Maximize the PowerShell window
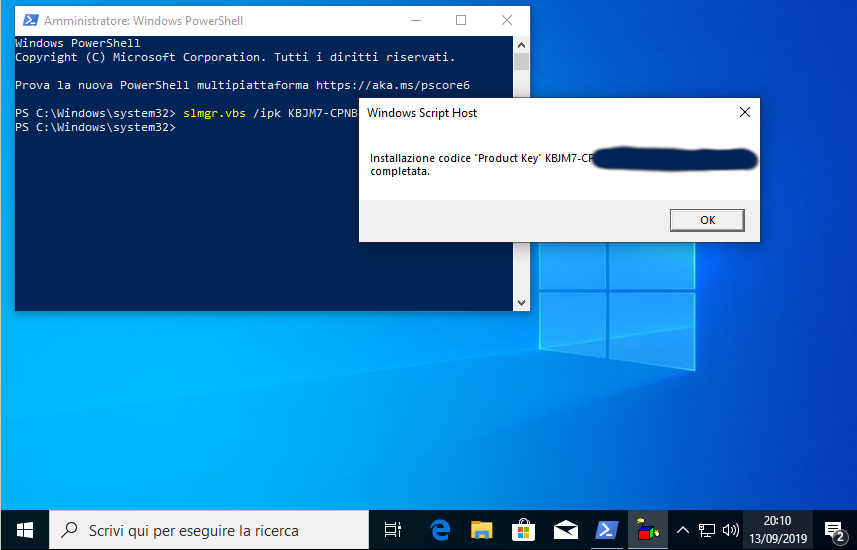857x550 pixels. (x=461, y=20)
